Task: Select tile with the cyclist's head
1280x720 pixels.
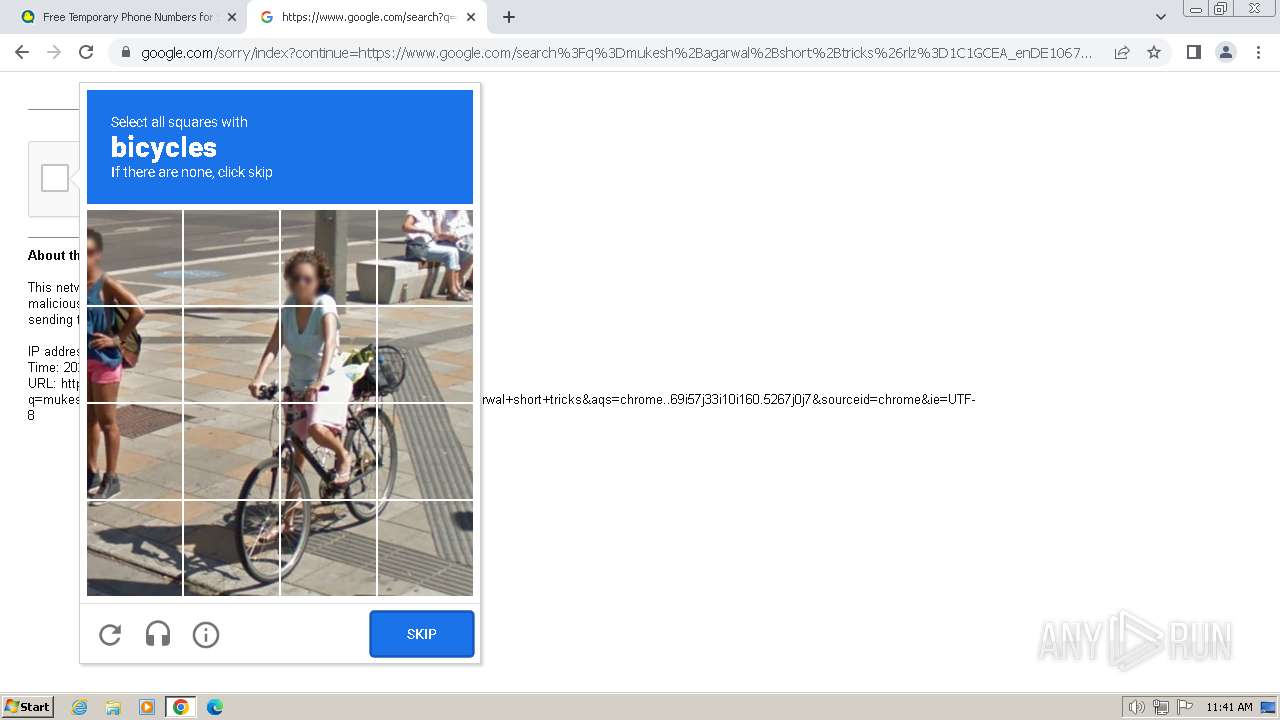Action: (328, 257)
